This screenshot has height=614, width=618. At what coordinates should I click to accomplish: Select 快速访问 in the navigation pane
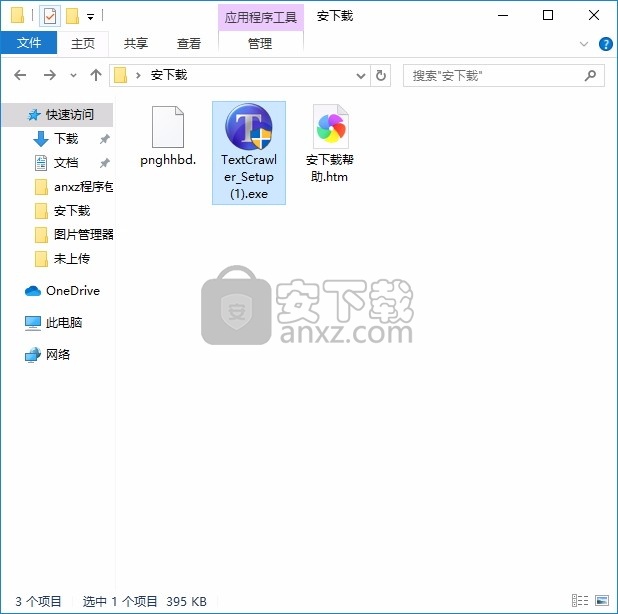pos(58,115)
